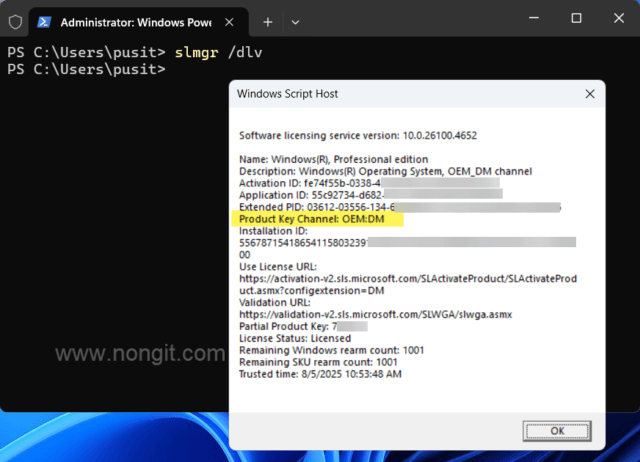Click the empty second PowerShell prompt line

click(87, 69)
